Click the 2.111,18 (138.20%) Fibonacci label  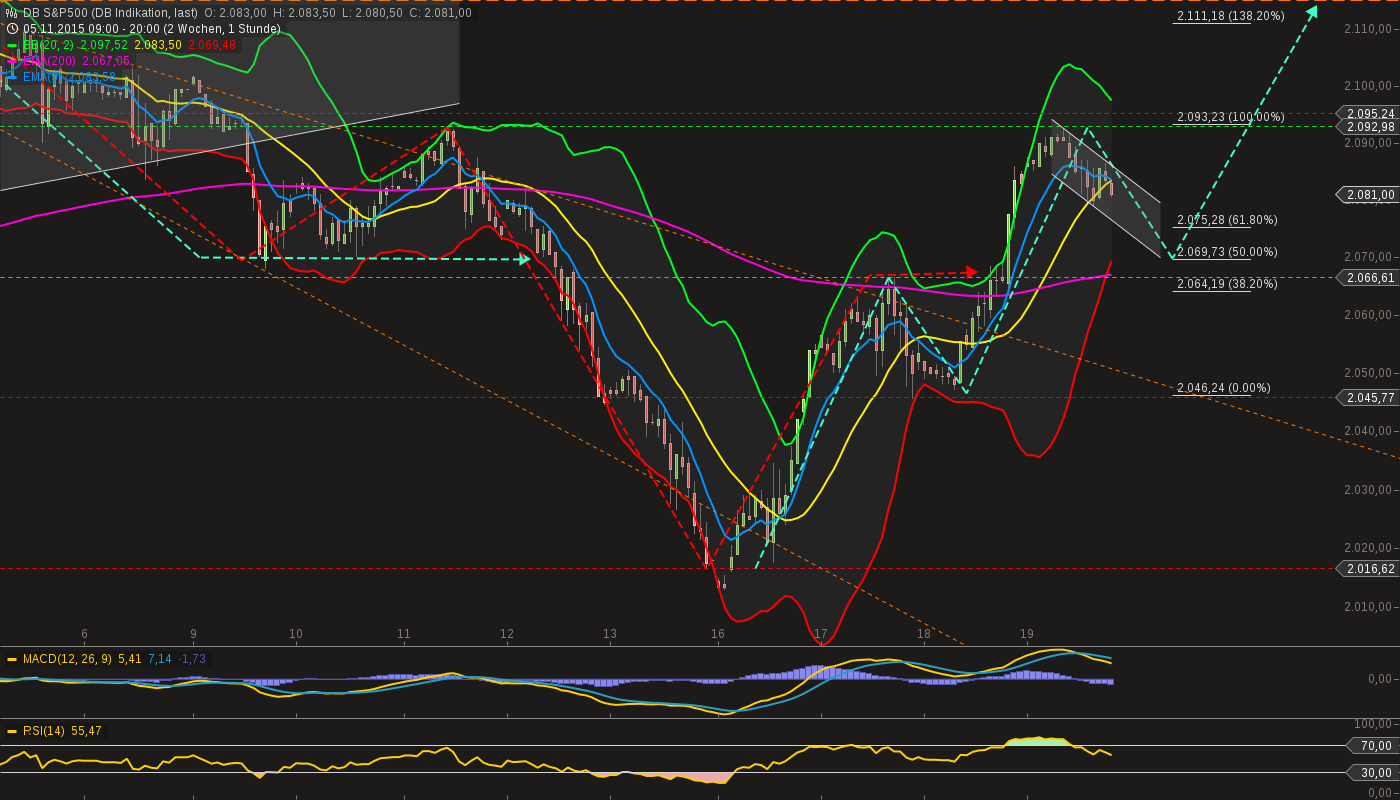(x=1230, y=16)
